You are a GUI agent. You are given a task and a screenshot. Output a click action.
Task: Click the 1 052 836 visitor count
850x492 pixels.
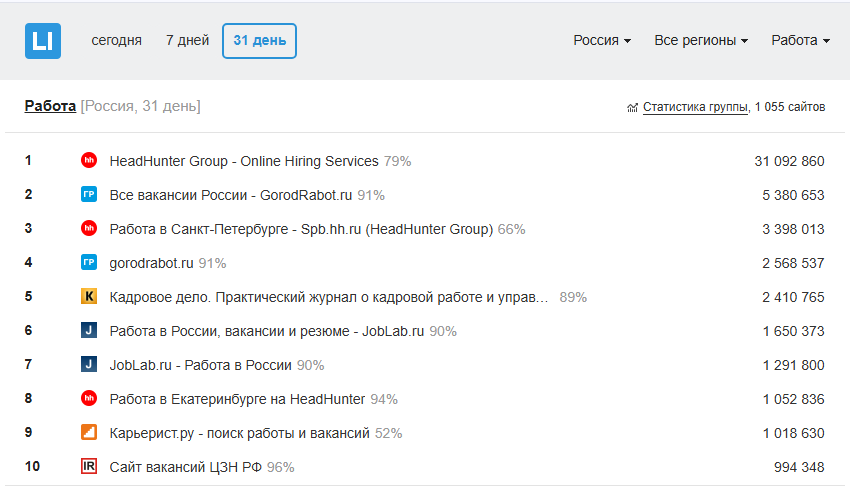794,400
